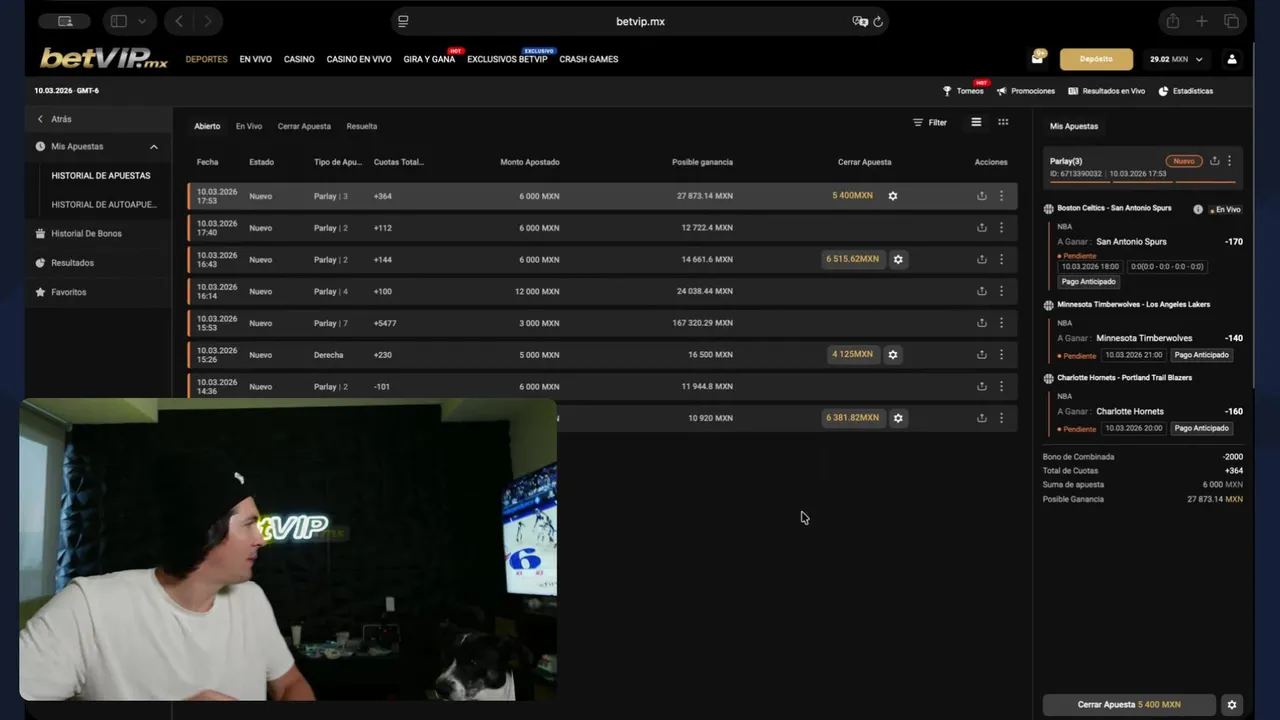Open Safari share button

point(1172,21)
